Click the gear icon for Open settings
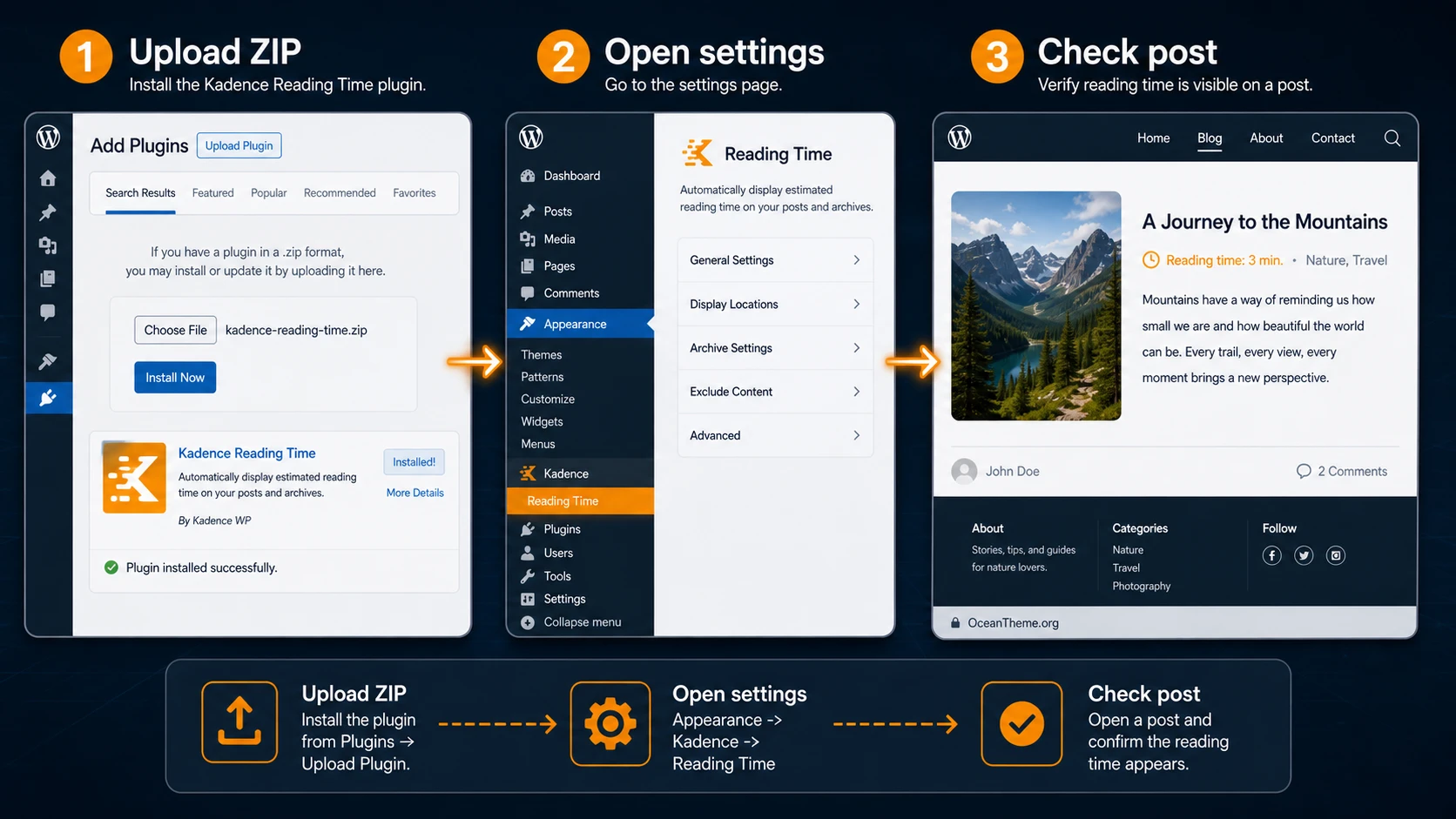This screenshot has width=1456, height=819. 610,723
